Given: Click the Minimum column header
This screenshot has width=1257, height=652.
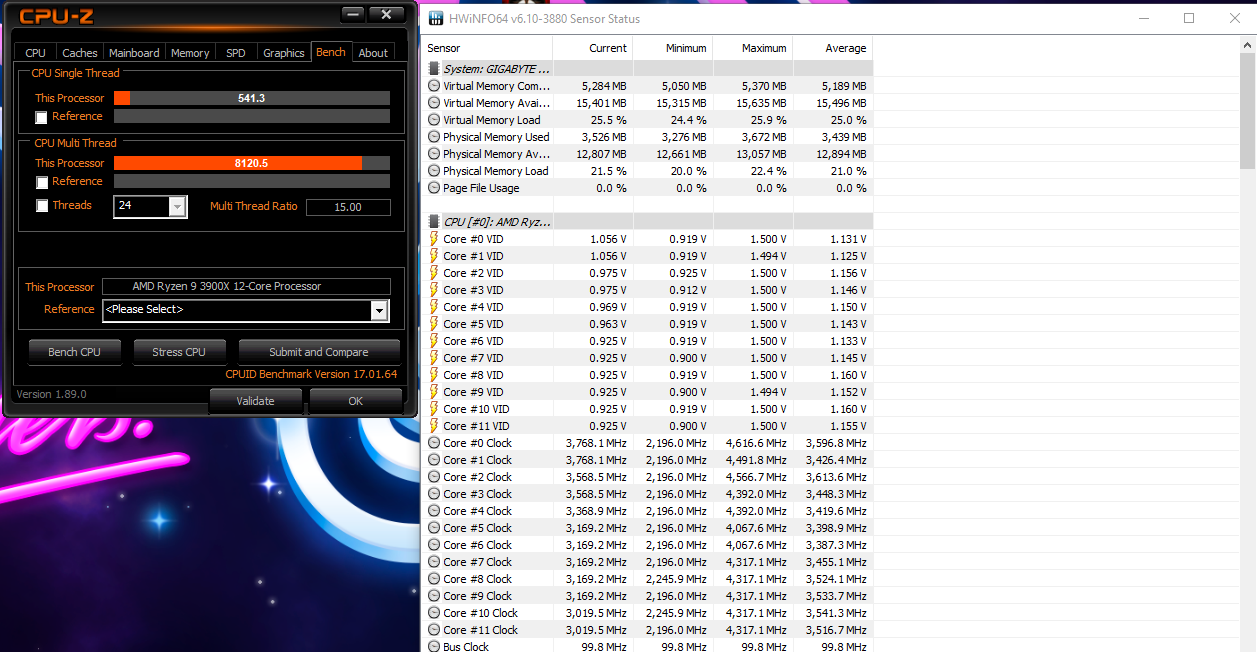Looking at the screenshot, I should 673,48.
